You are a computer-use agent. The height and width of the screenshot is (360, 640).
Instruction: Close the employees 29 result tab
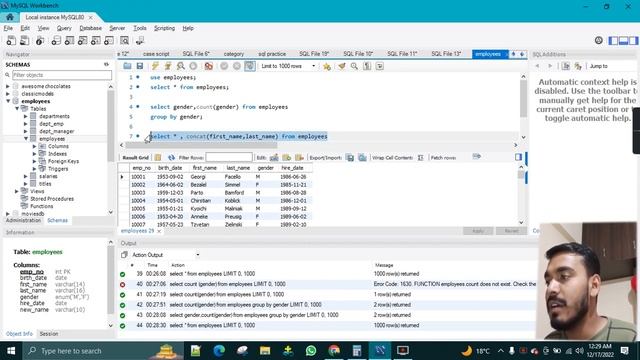tap(159, 231)
